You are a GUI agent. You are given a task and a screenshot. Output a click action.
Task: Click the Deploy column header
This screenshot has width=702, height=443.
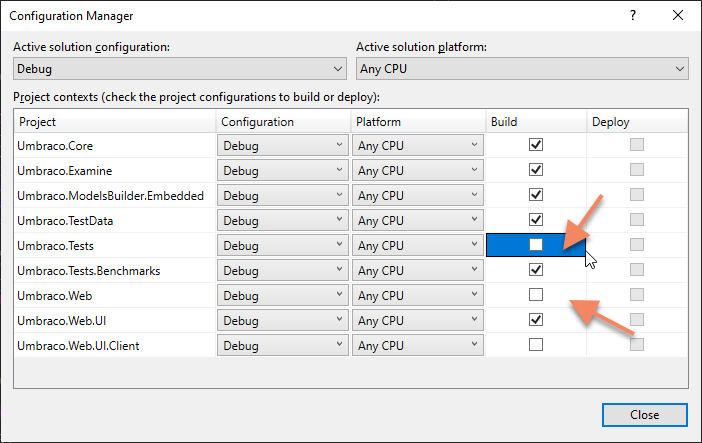638,121
